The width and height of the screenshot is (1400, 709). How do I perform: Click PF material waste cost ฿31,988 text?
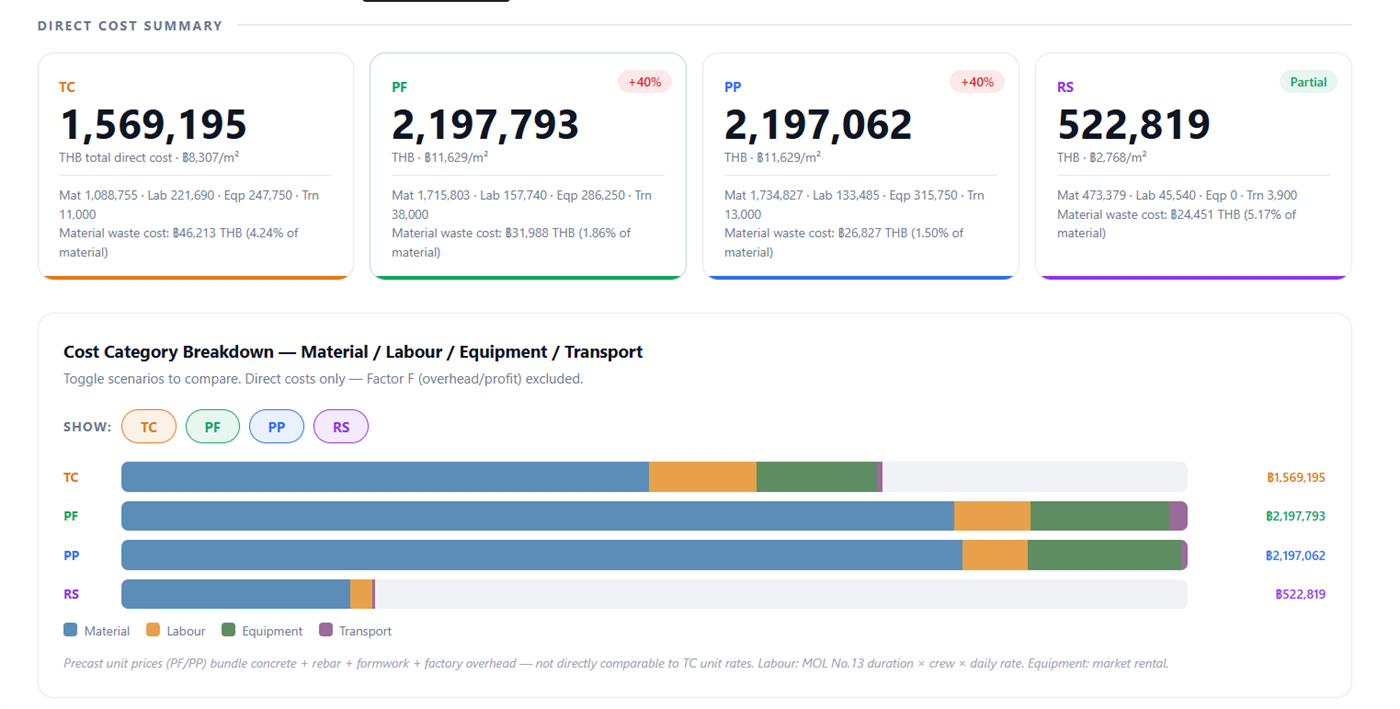(511, 242)
